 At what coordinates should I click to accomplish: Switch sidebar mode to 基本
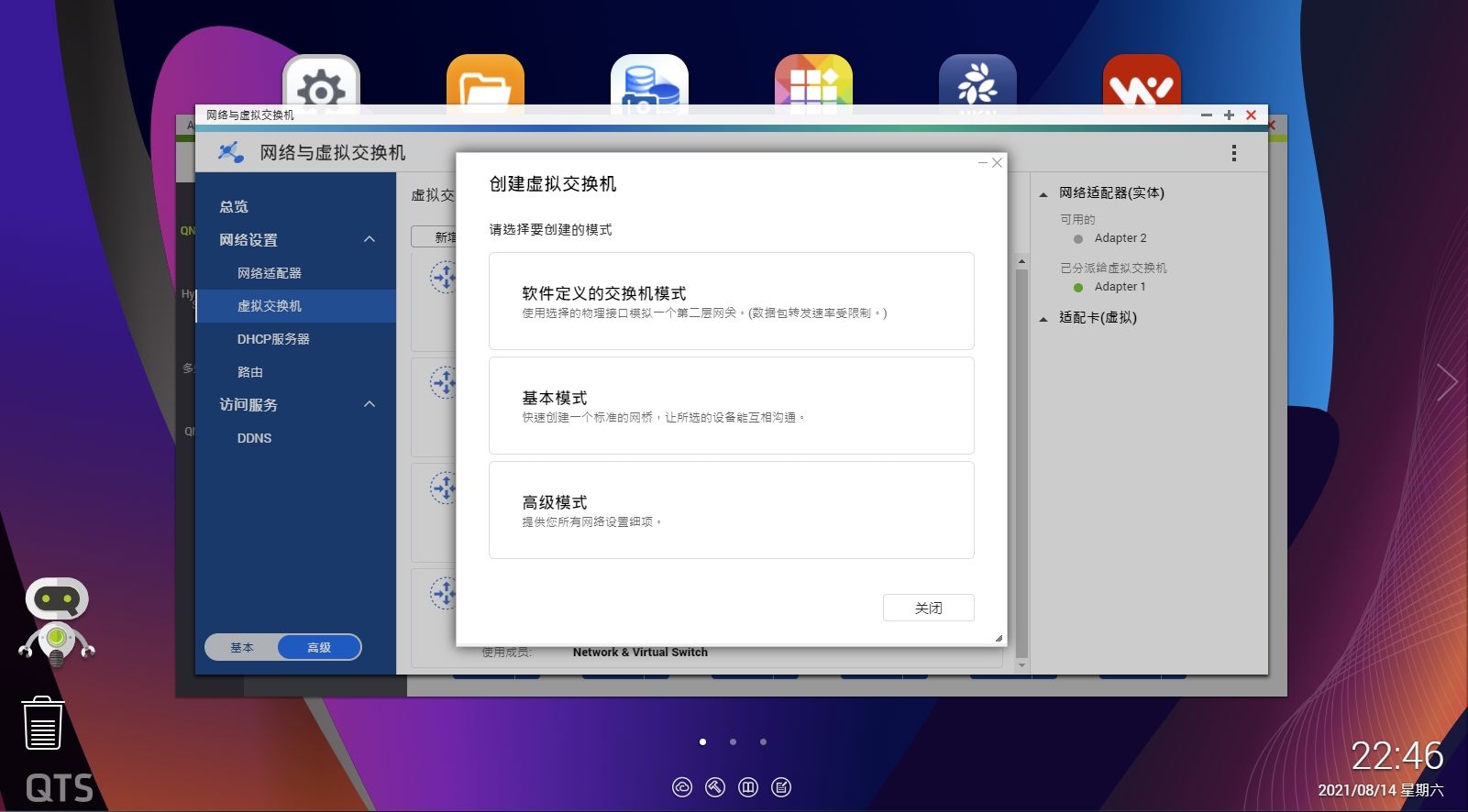242,647
